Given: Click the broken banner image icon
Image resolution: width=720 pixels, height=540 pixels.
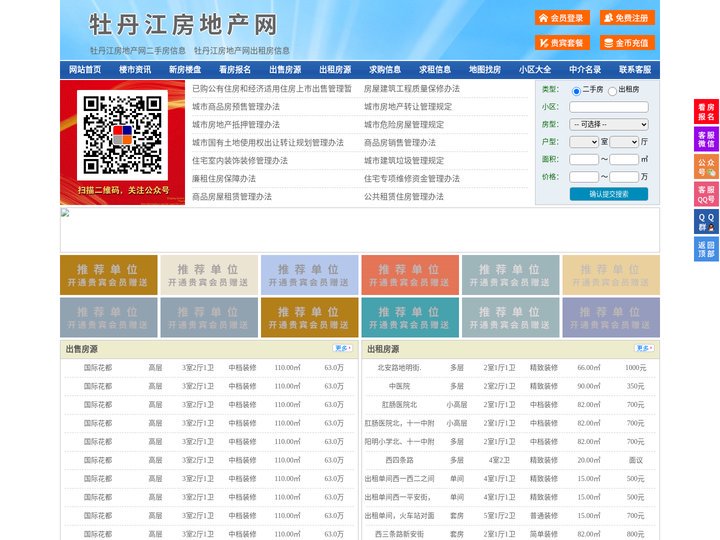Looking at the screenshot, I should [65, 213].
